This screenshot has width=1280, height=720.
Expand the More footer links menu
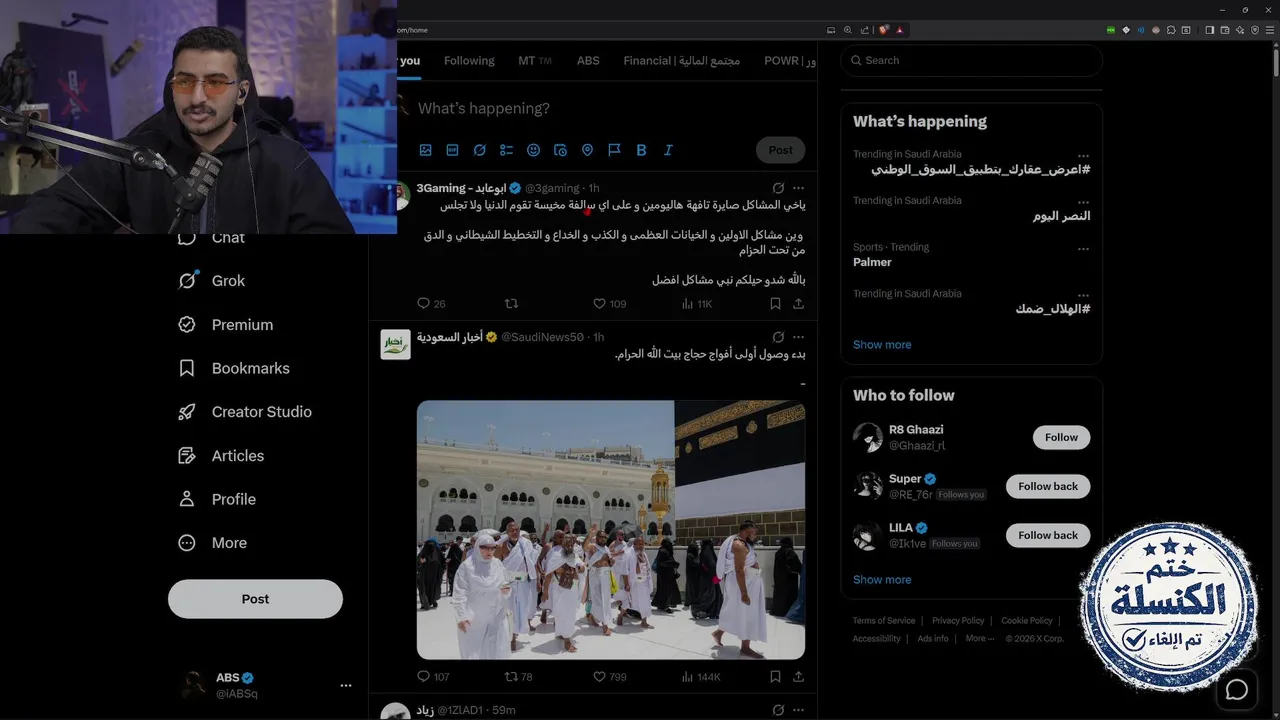click(x=980, y=638)
